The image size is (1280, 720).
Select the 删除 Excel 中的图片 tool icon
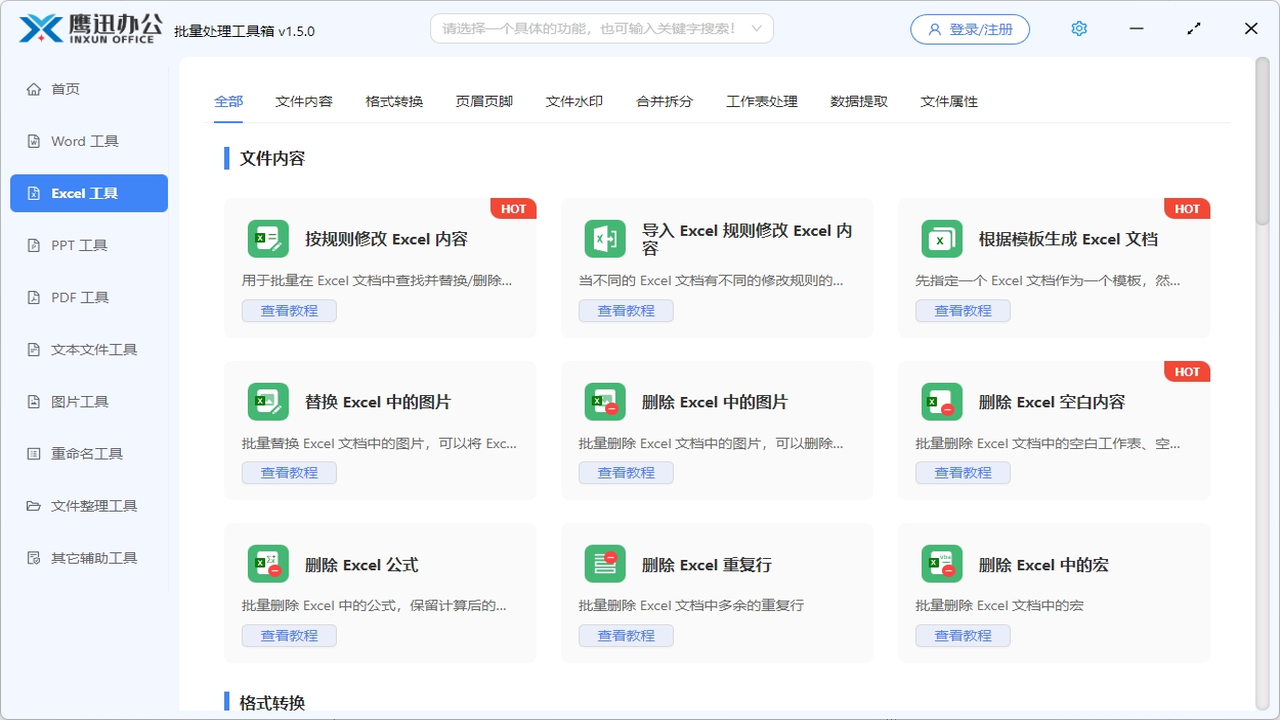pyautogui.click(x=604, y=401)
